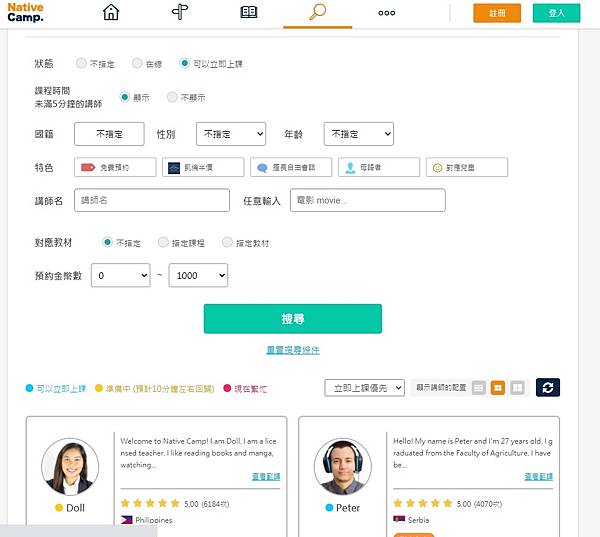Open the 立即上課優先 sort dropdown
Image resolution: width=600 pixels, height=537 pixels.
364,388
